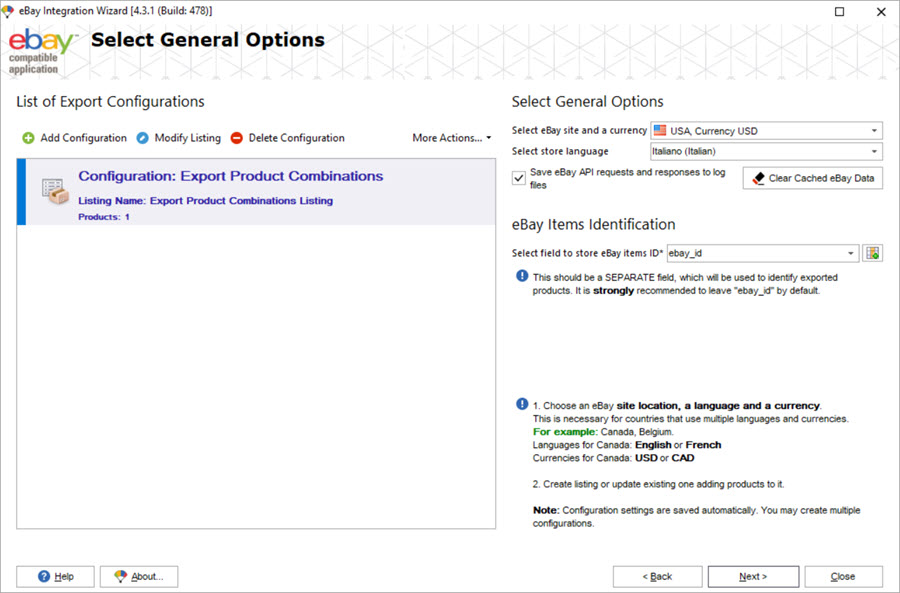Click the List of Export Configurations heading

110,102
